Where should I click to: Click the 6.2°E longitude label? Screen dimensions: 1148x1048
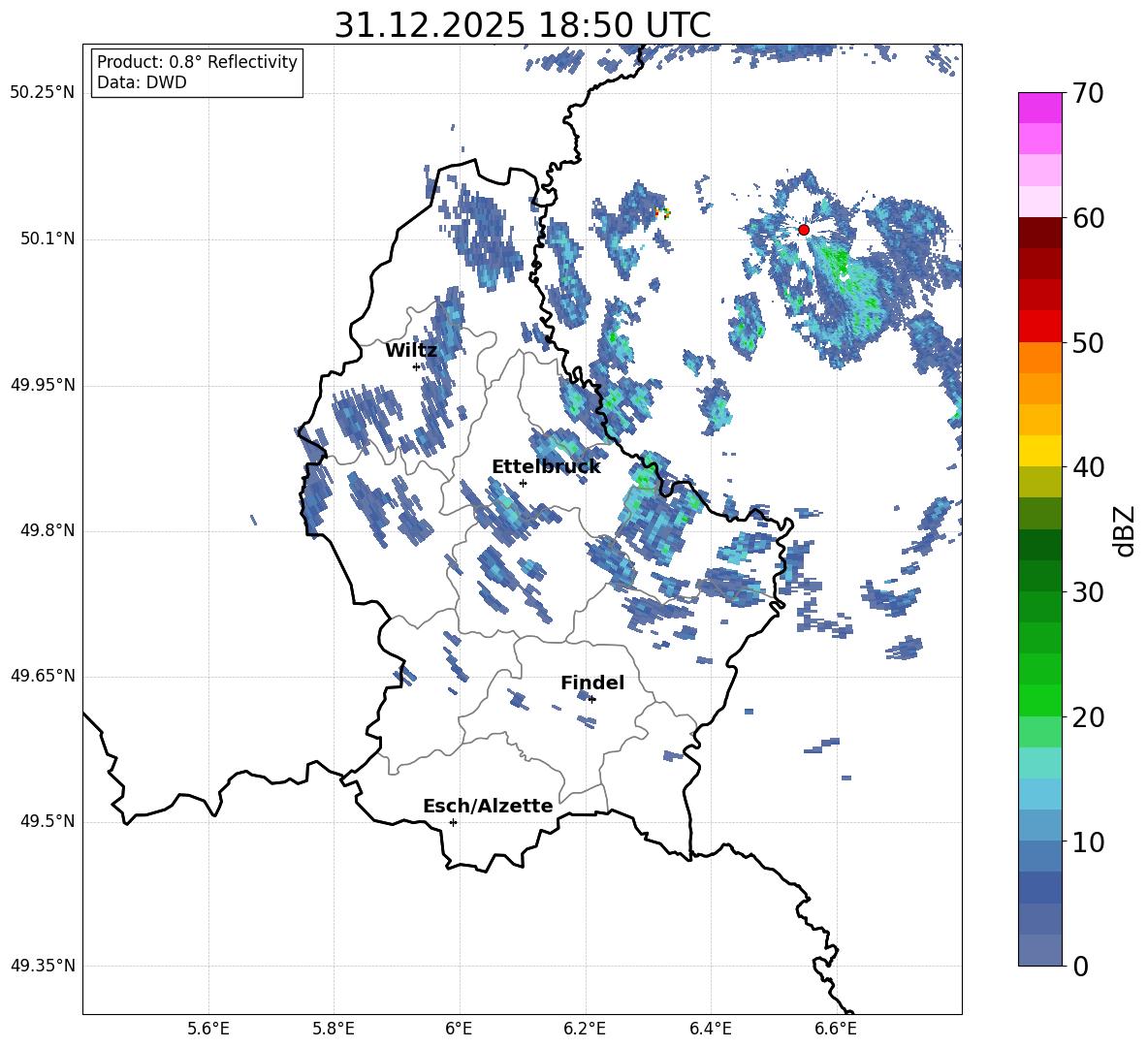(585, 1029)
